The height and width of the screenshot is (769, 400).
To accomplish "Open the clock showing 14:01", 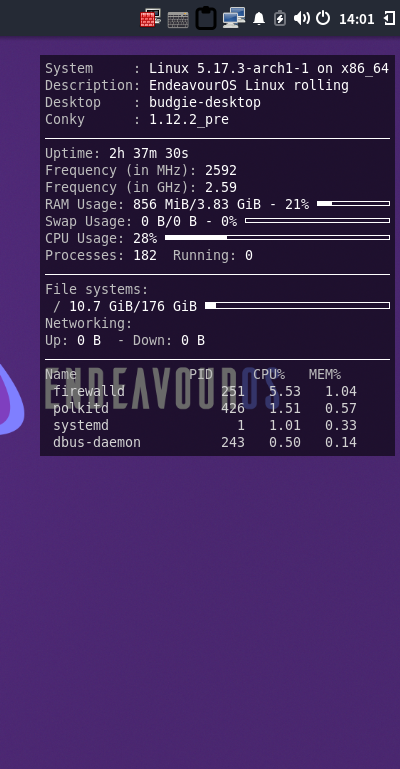I will pyautogui.click(x=356, y=19).
